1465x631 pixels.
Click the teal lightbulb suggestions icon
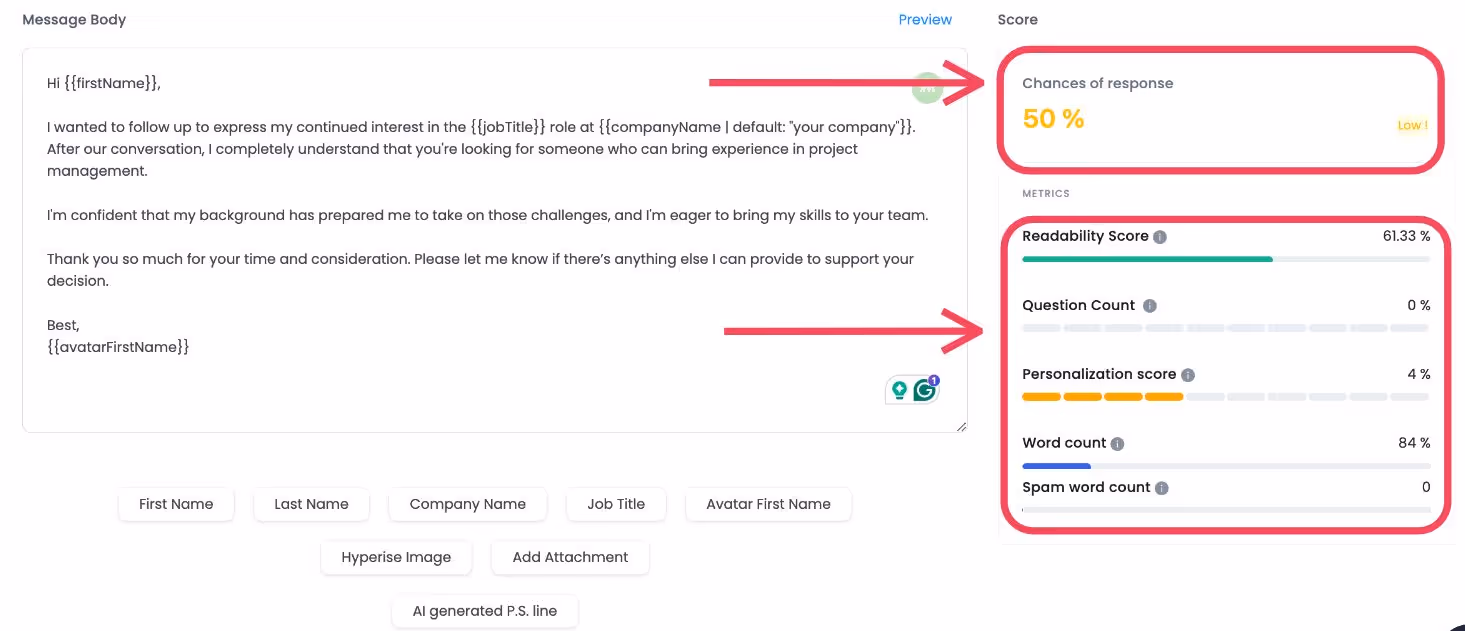click(x=899, y=389)
